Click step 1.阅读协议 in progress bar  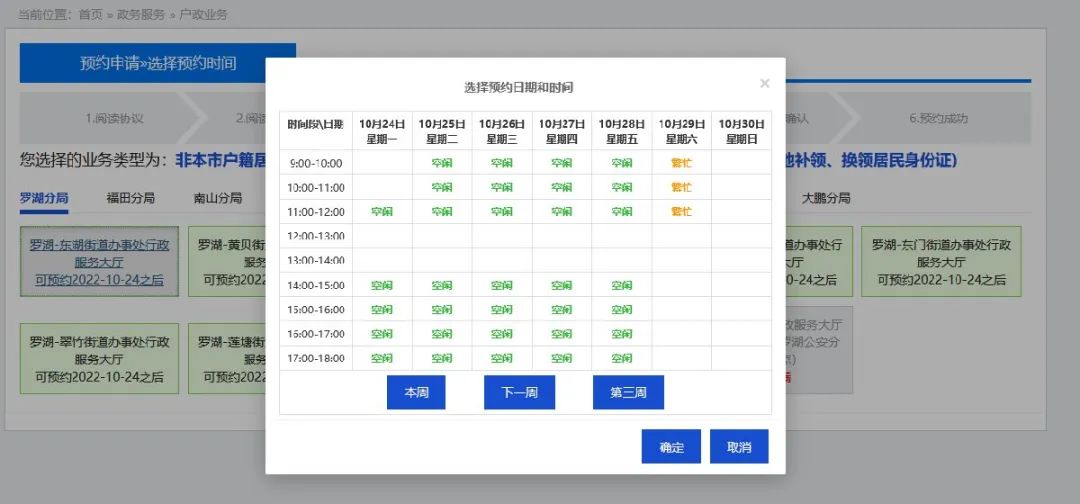(x=114, y=118)
